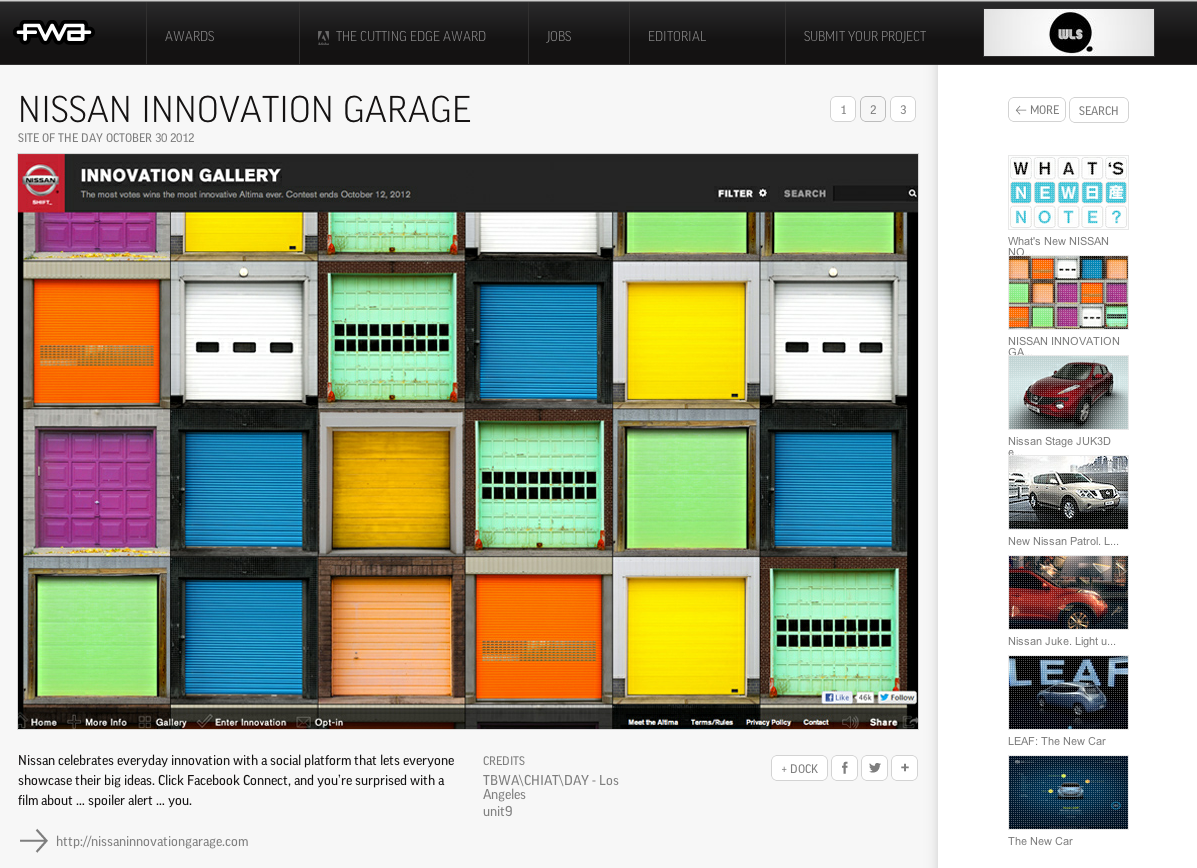Click the plus share button
The height and width of the screenshot is (868, 1197).
click(905, 768)
